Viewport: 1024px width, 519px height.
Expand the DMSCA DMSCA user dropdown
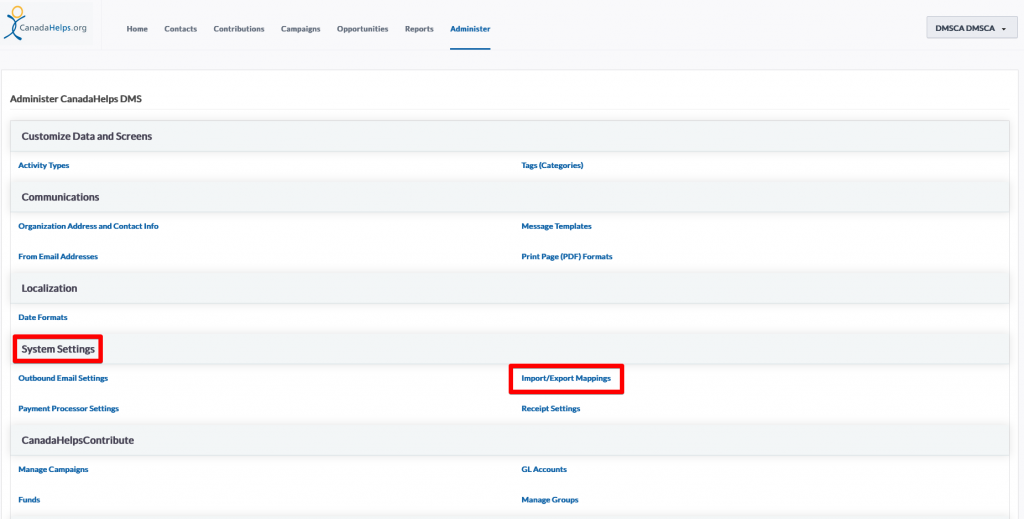point(971,28)
